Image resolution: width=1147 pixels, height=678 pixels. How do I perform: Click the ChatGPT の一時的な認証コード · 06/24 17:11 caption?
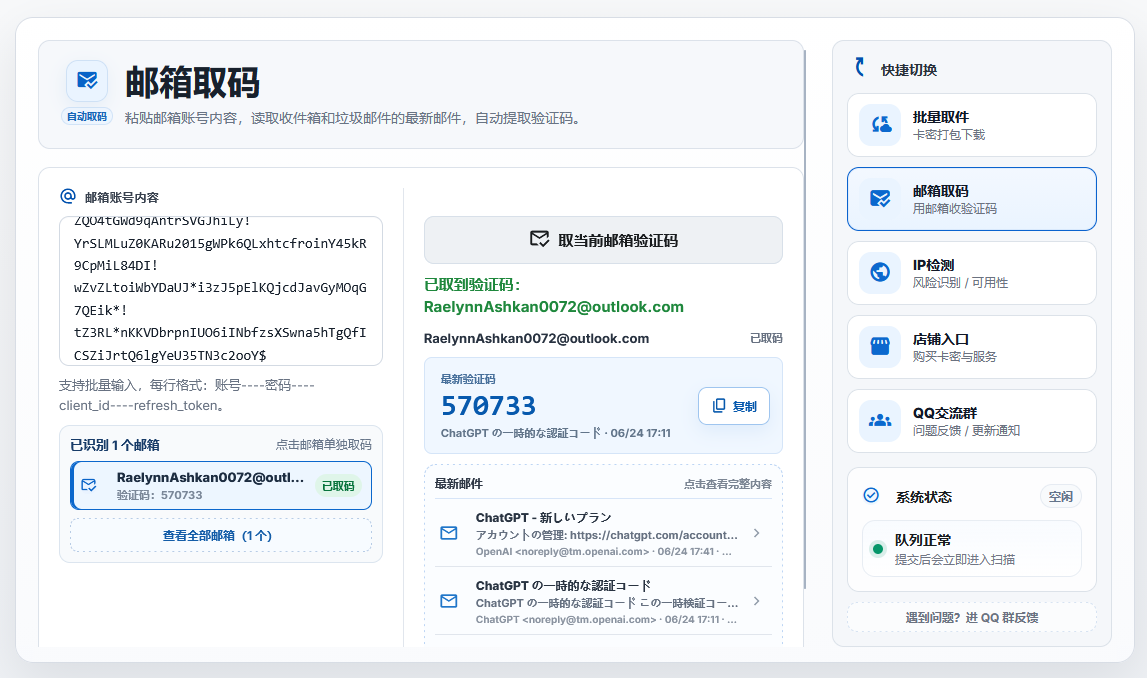pyautogui.click(x=556, y=433)
